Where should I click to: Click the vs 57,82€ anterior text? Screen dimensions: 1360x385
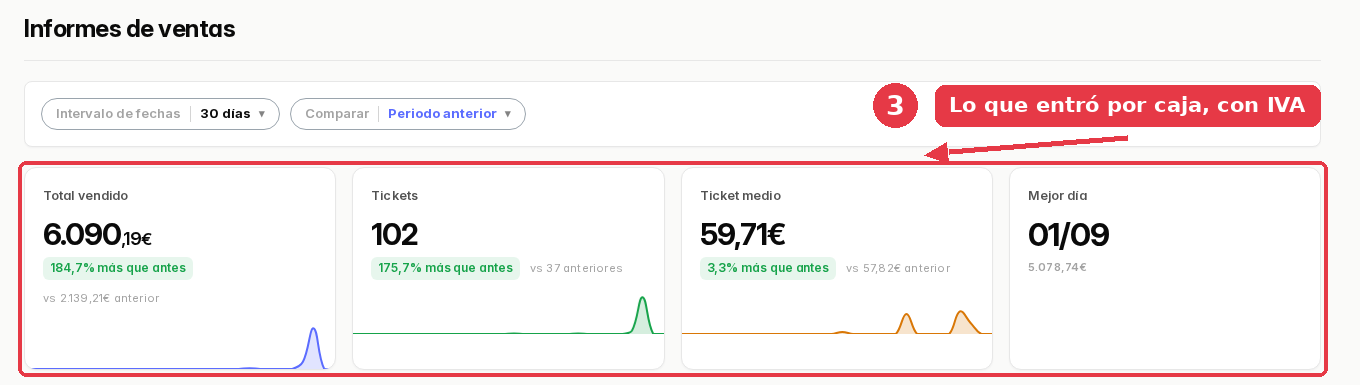(898, 268)
